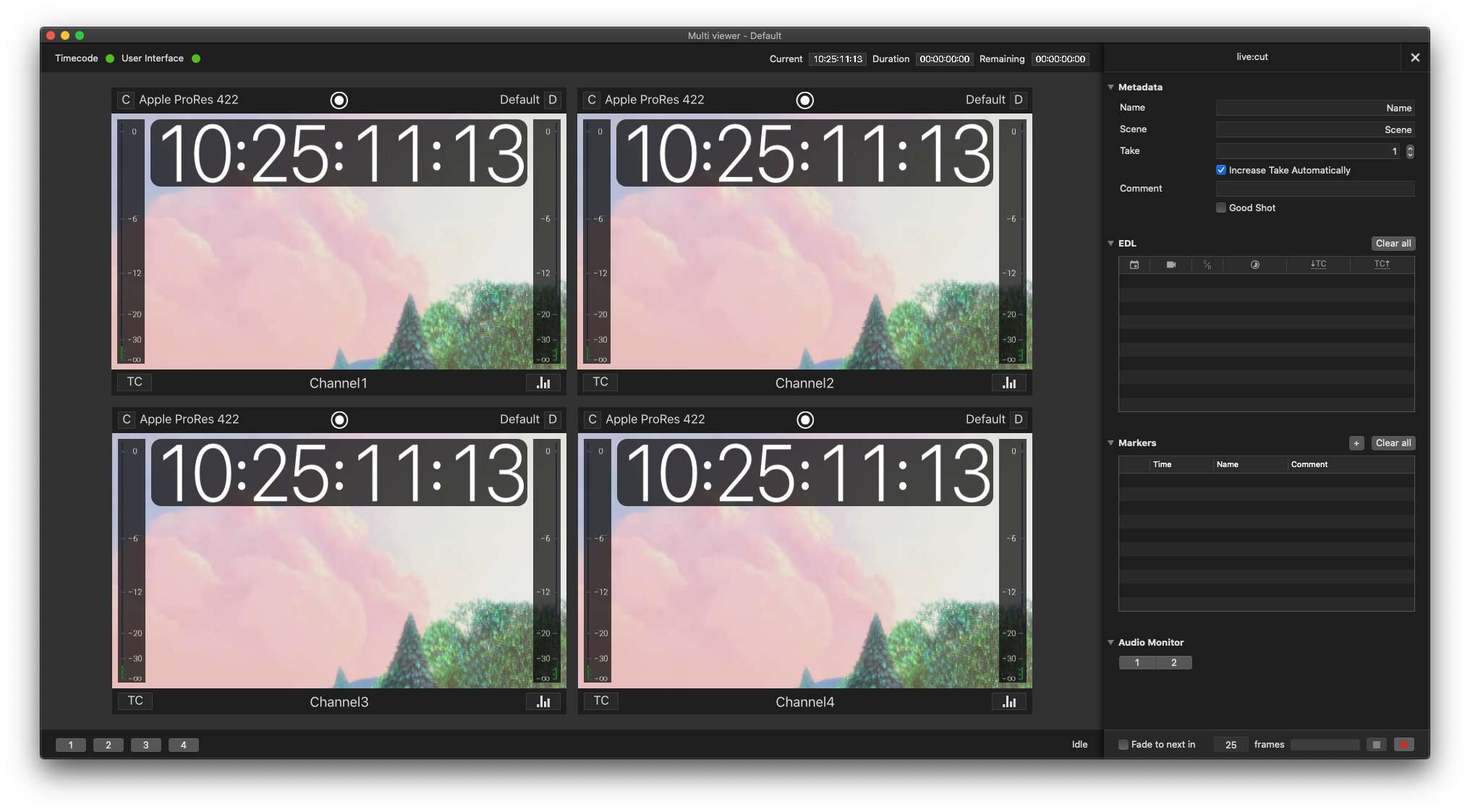Click the duration clock icon in EDL
The height and width of the screenshot is (812, 1470).
point(1255,265)
